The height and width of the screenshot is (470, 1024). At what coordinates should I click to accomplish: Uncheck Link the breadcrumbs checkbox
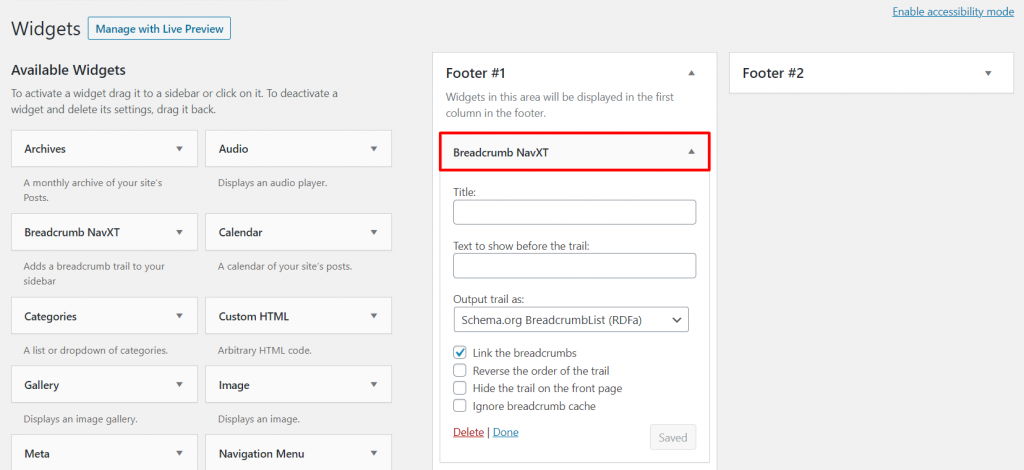pyautogui.click(x=460, y=353)
